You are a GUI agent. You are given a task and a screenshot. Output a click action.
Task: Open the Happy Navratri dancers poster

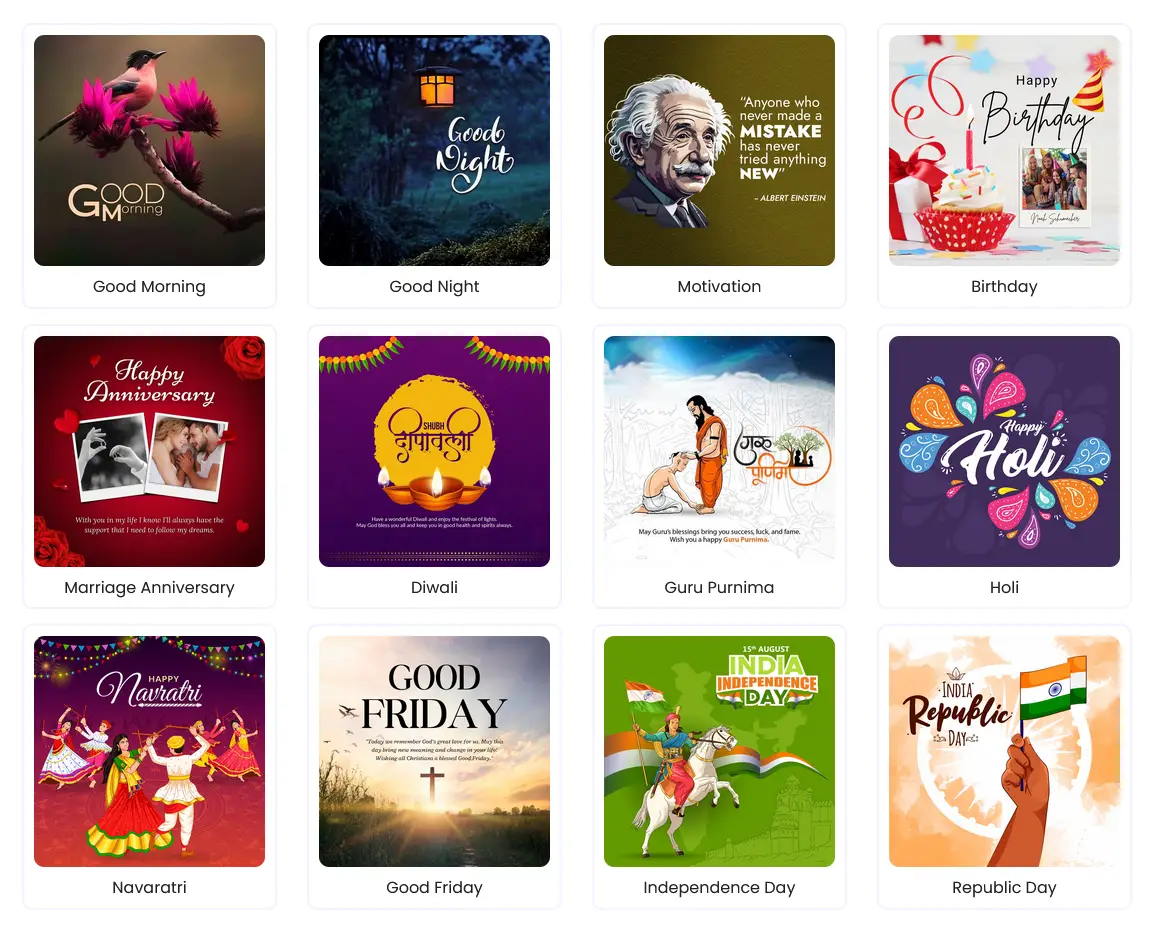pos(149,752)
